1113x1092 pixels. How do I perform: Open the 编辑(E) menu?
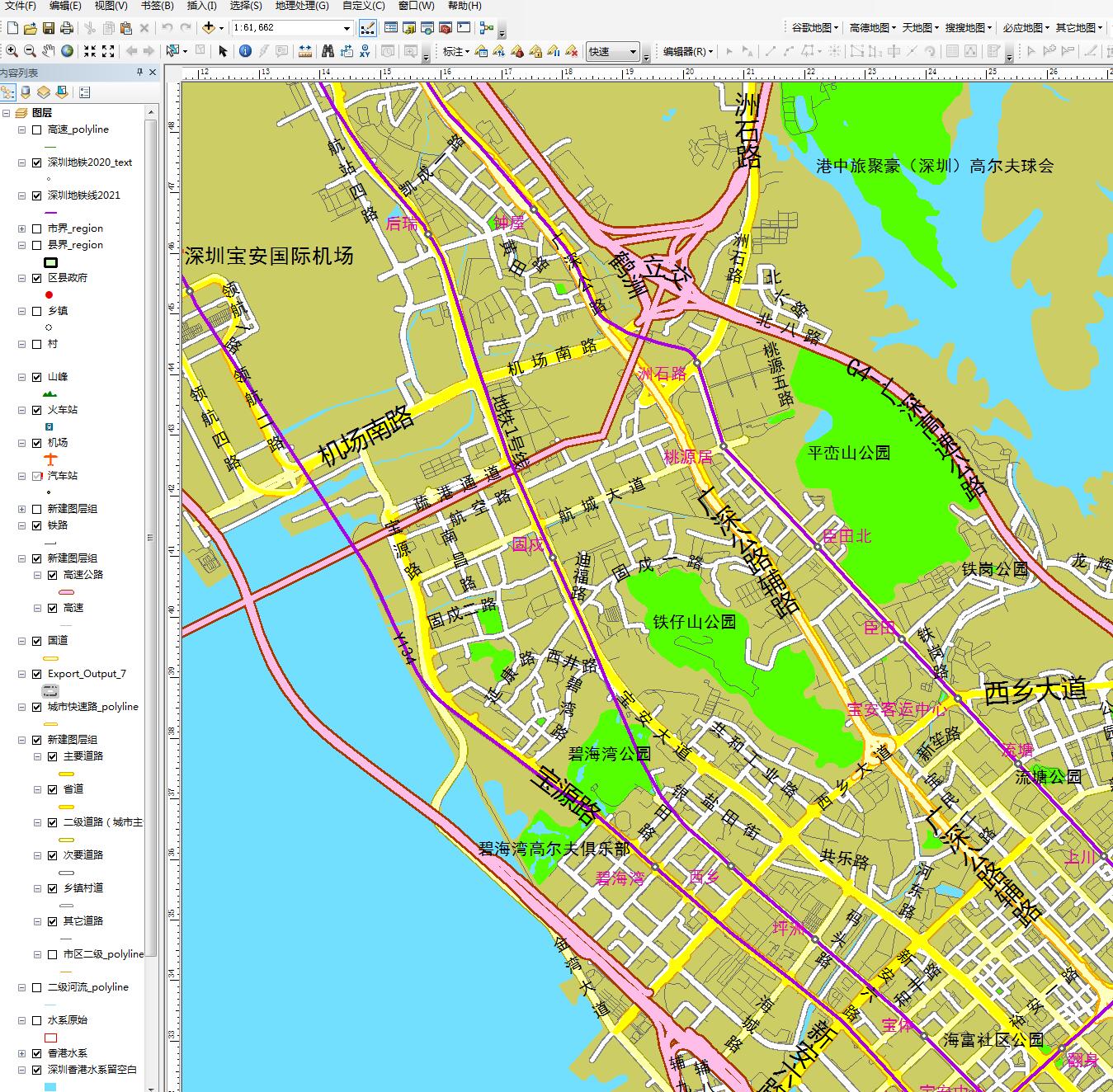coord(65,6)
